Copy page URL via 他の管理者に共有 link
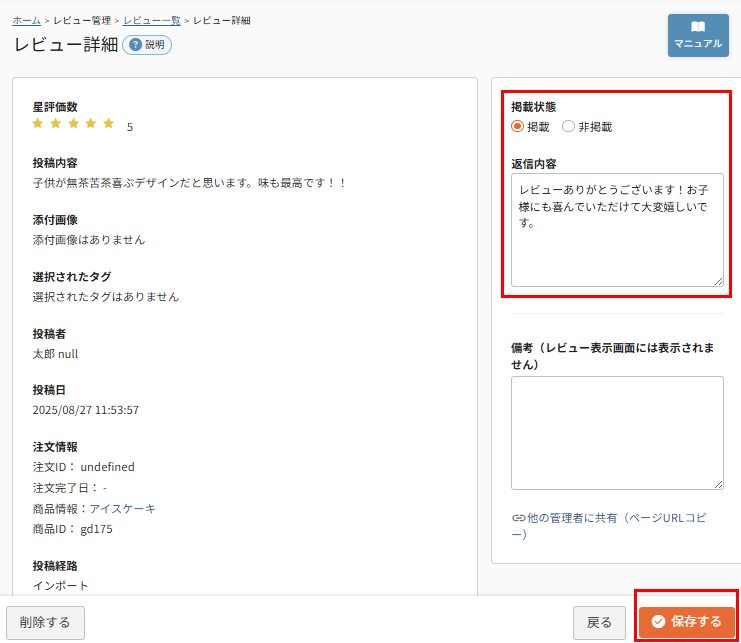The image size is (741, 643). [x=609, y=526]
